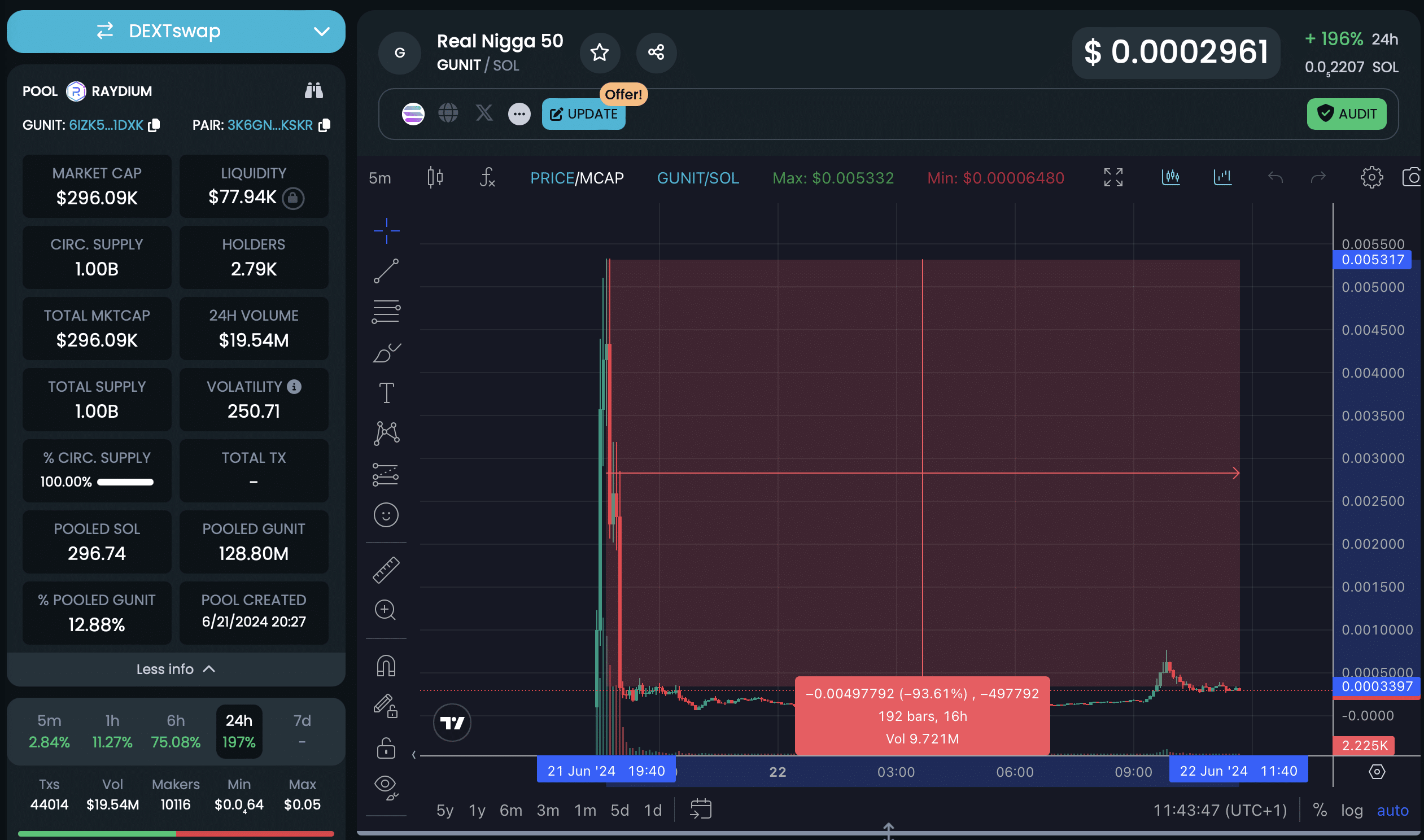Viewport: 1424px width, 840px height.
Task: Show the volatility info tooltip icon
Action: pos(294,387)
